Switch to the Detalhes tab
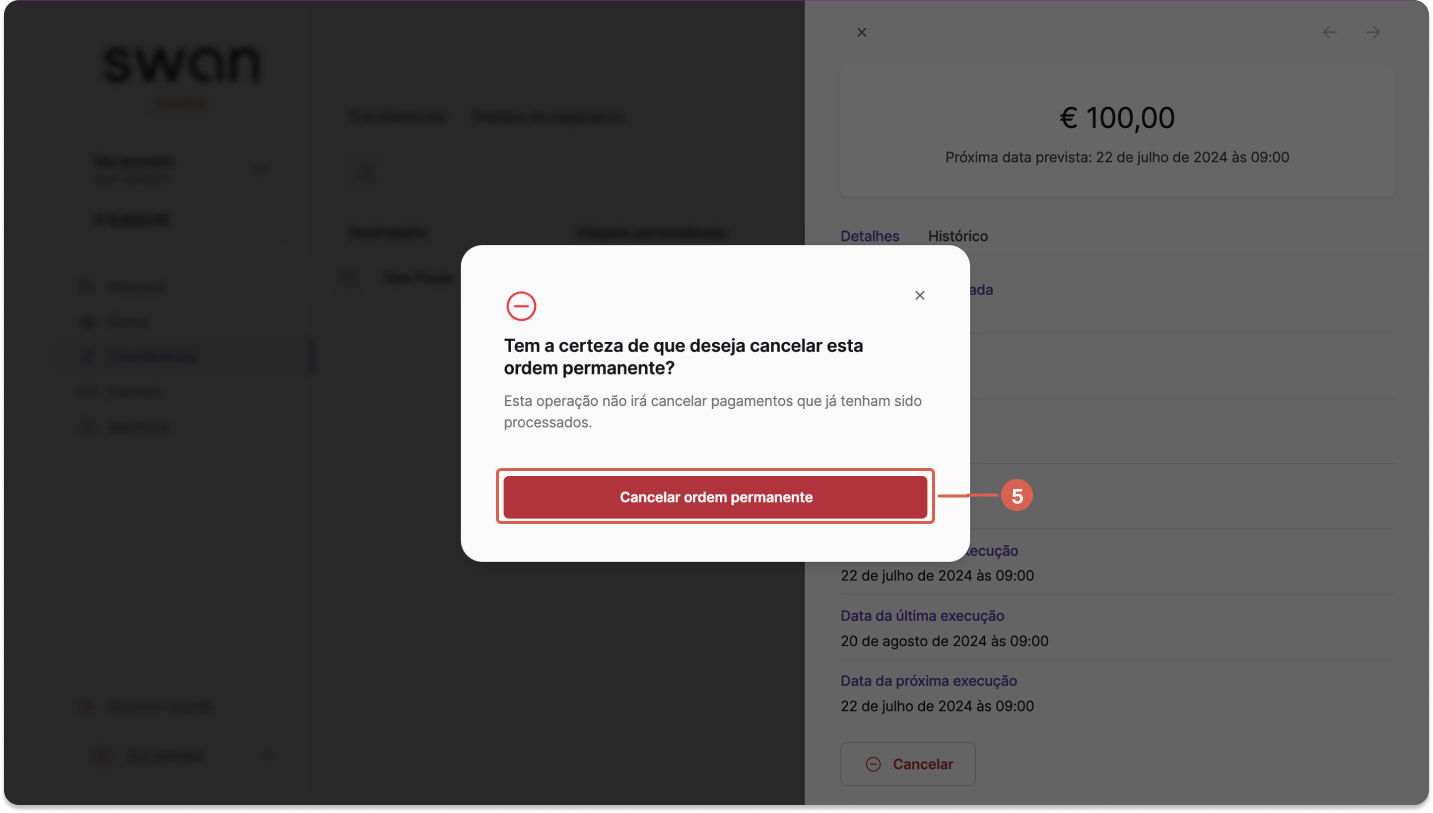 pos(870,236)
